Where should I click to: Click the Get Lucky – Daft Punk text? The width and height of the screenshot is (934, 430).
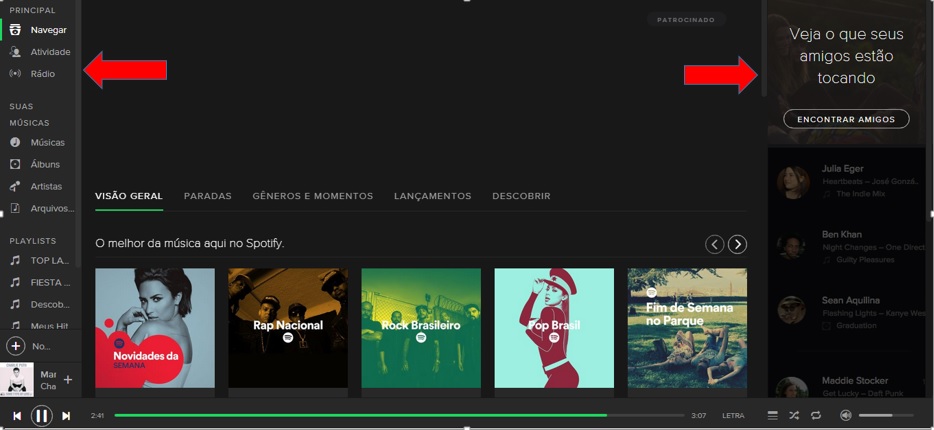point(863,393)
